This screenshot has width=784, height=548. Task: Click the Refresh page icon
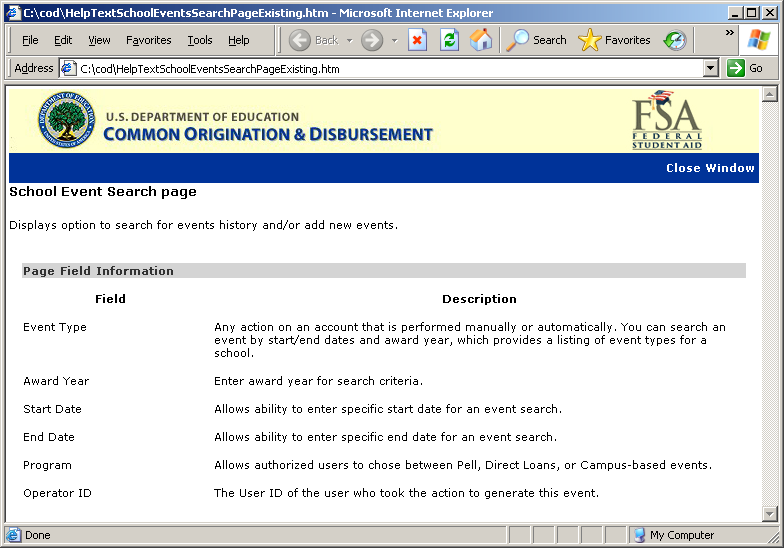[450, 40]
